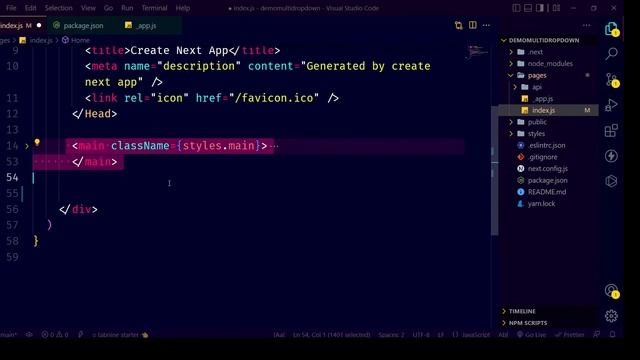Image resolution: width=640 pixels, height=360 pixels.
Task: Open the Run menu
Action: click(127, 8)
